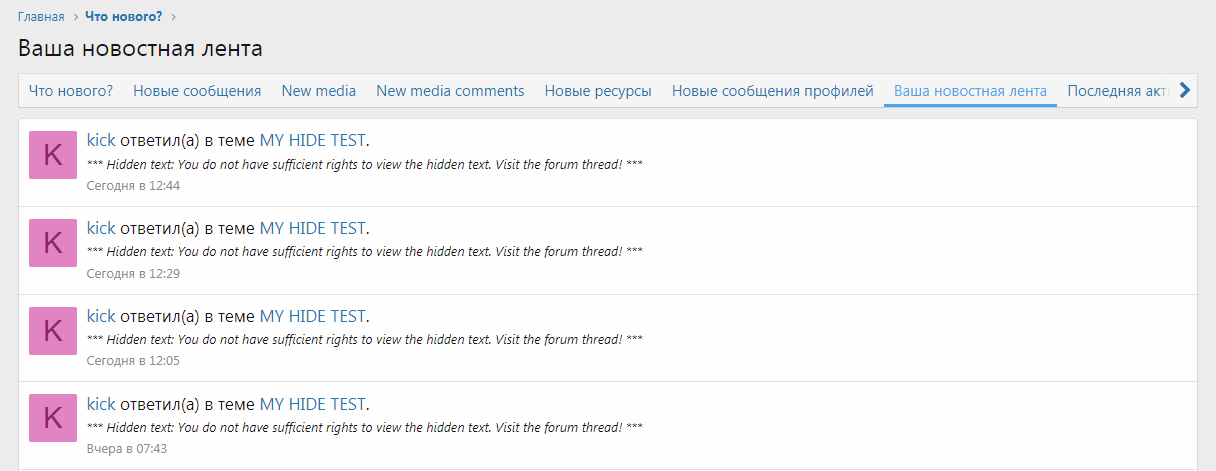Open kick's username link in the 12:44 entry
Screen dimensions: 1216x471
pyautogui.click(x=101, y=140)
